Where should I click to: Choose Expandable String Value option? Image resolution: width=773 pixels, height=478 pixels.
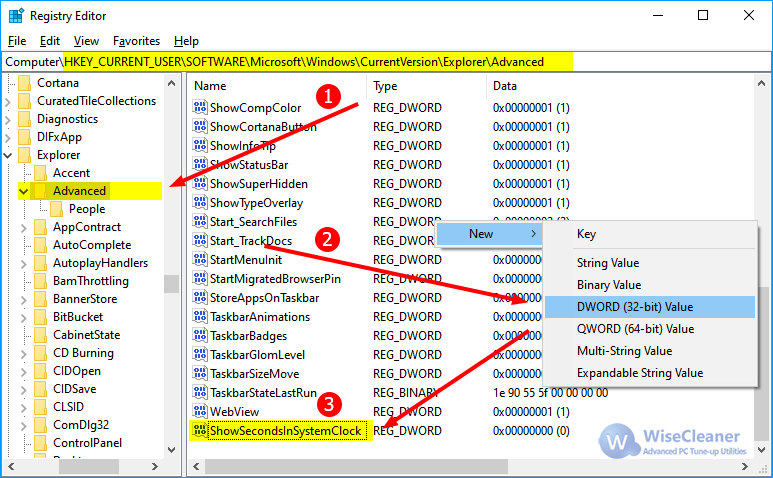click(x=650, y=373)
